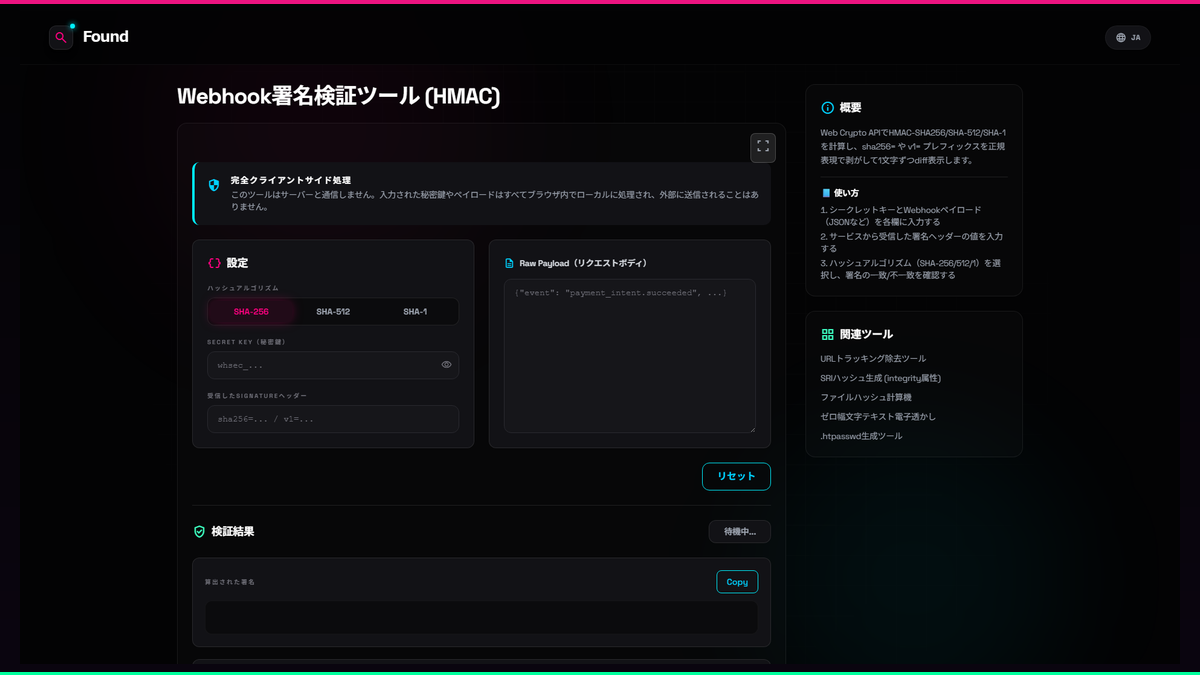1200x675 pixels.
Task: Click the computed signature output box
Action: click(481, 617)
